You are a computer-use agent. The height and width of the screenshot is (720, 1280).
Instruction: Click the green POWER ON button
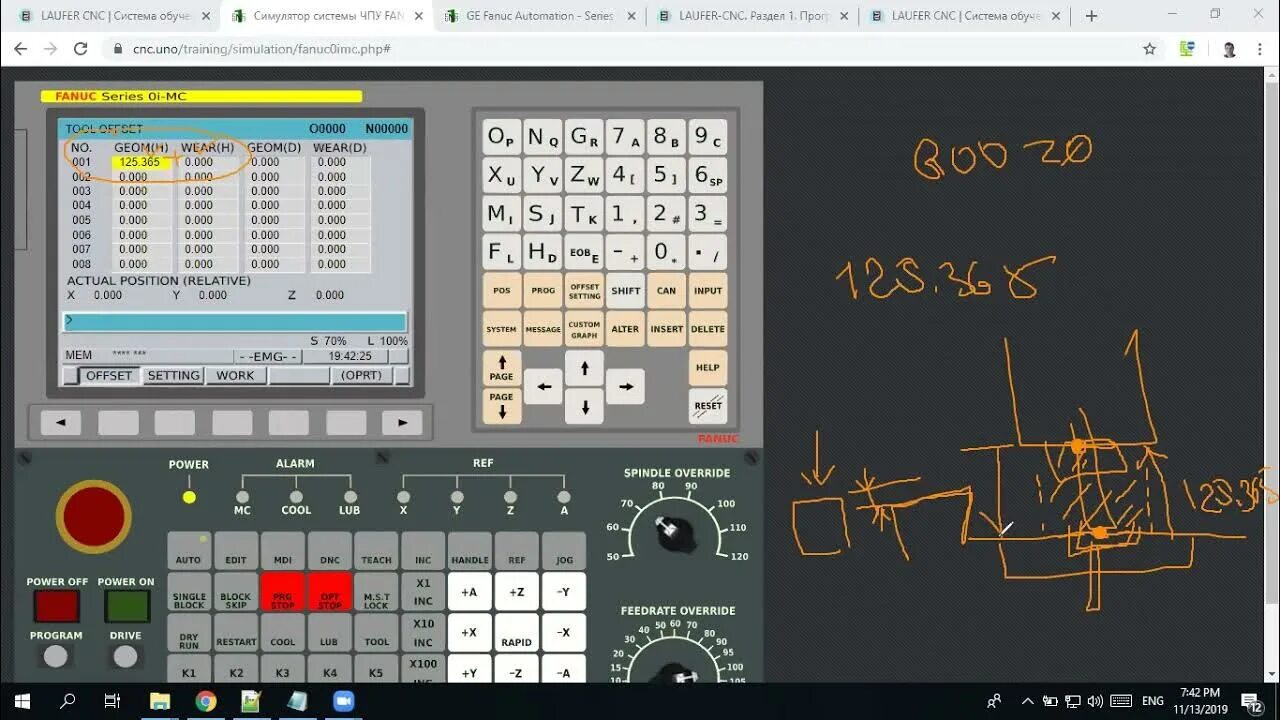[x=126, y=606]
